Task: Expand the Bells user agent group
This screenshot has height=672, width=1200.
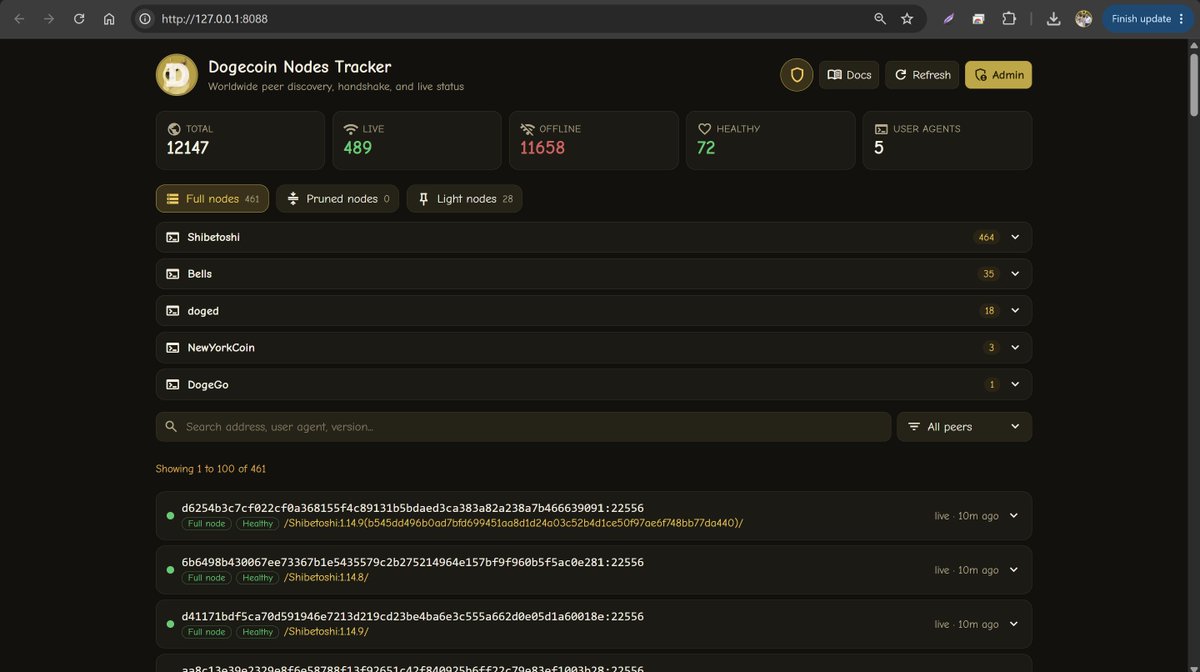Action: (593, 274)
